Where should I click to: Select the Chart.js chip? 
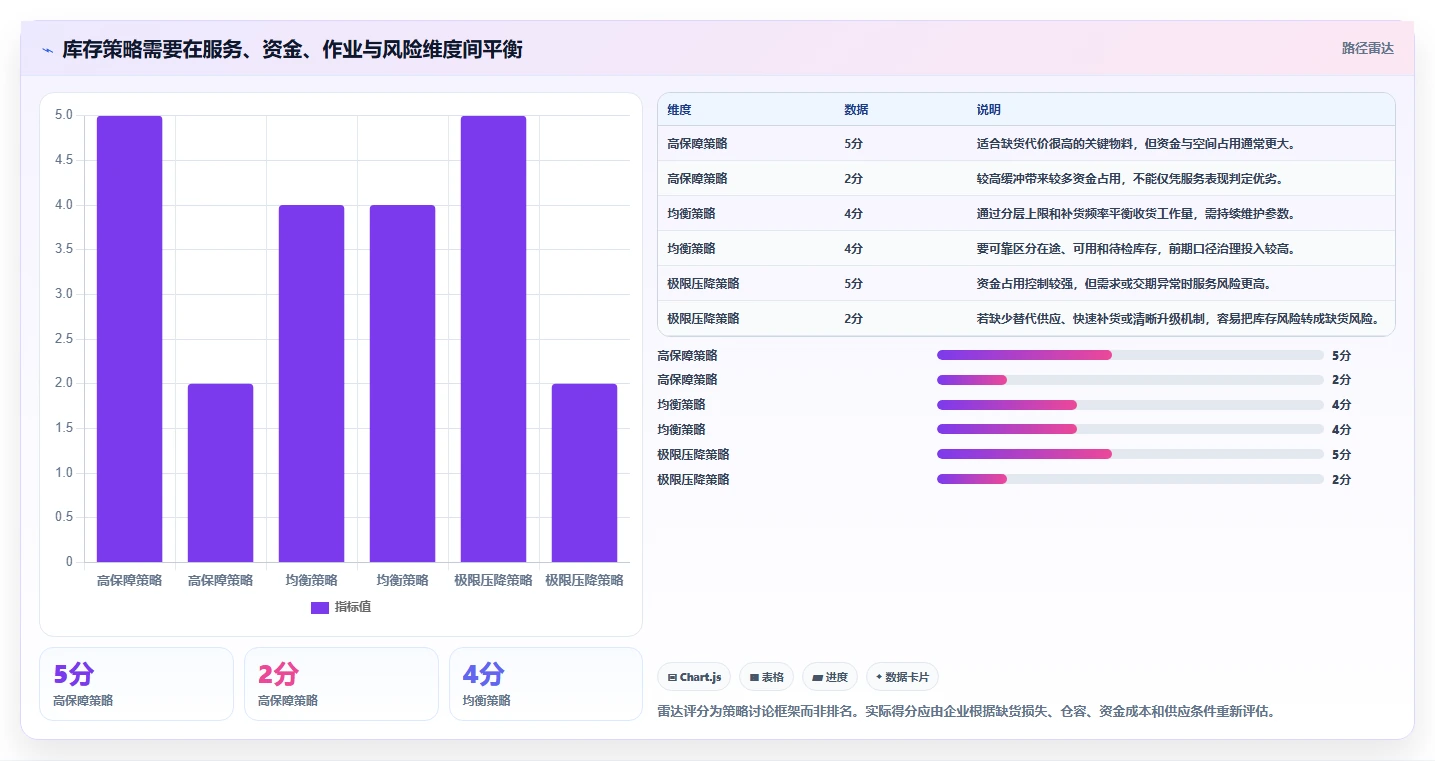[694, 677]
